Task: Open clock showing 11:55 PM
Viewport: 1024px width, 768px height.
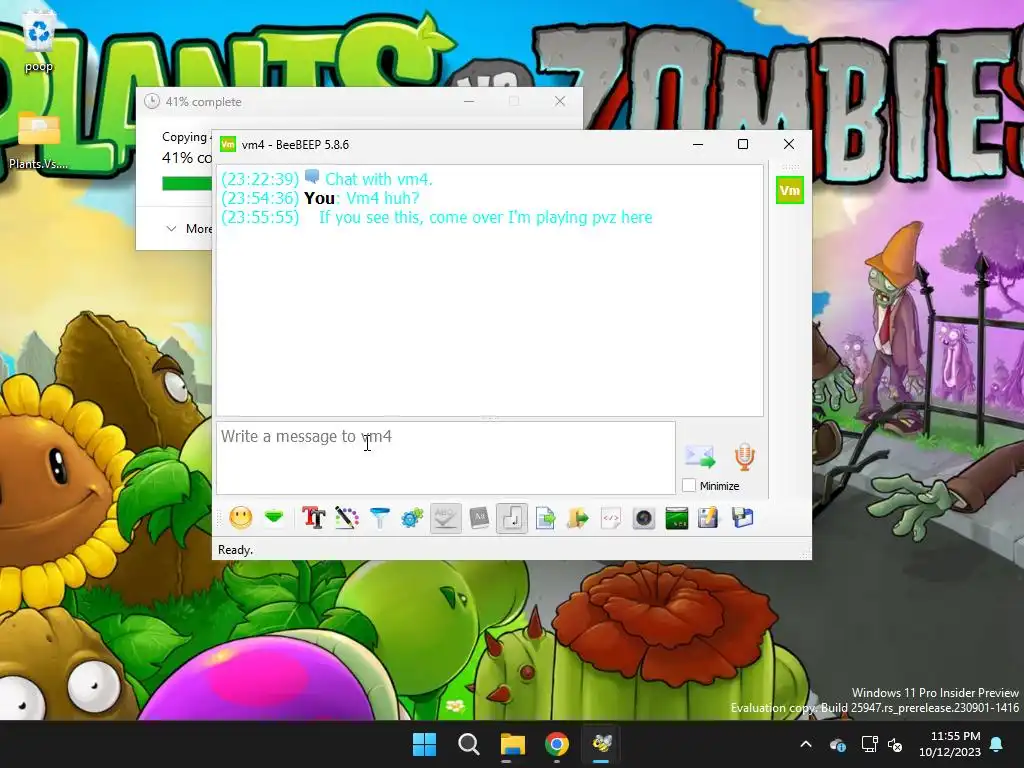Action: pos(950,744)
